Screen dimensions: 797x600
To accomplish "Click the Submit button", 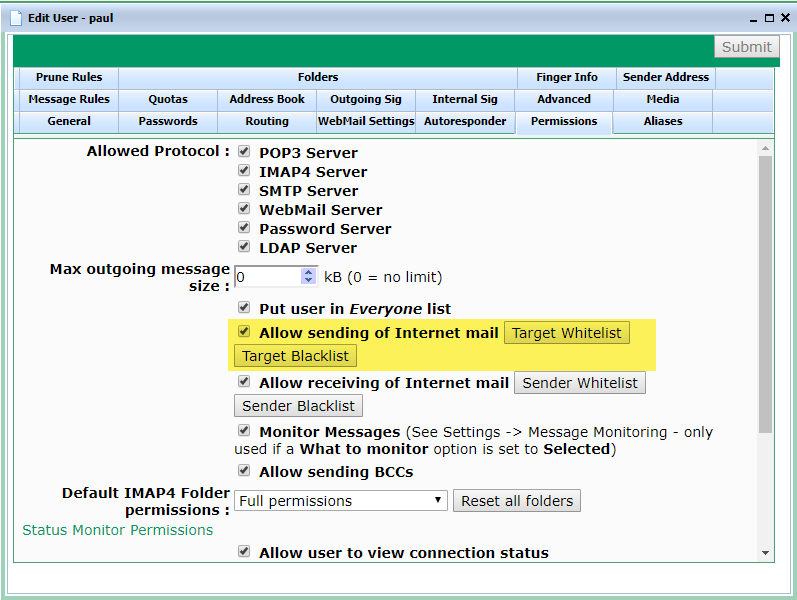I will 746,47.
